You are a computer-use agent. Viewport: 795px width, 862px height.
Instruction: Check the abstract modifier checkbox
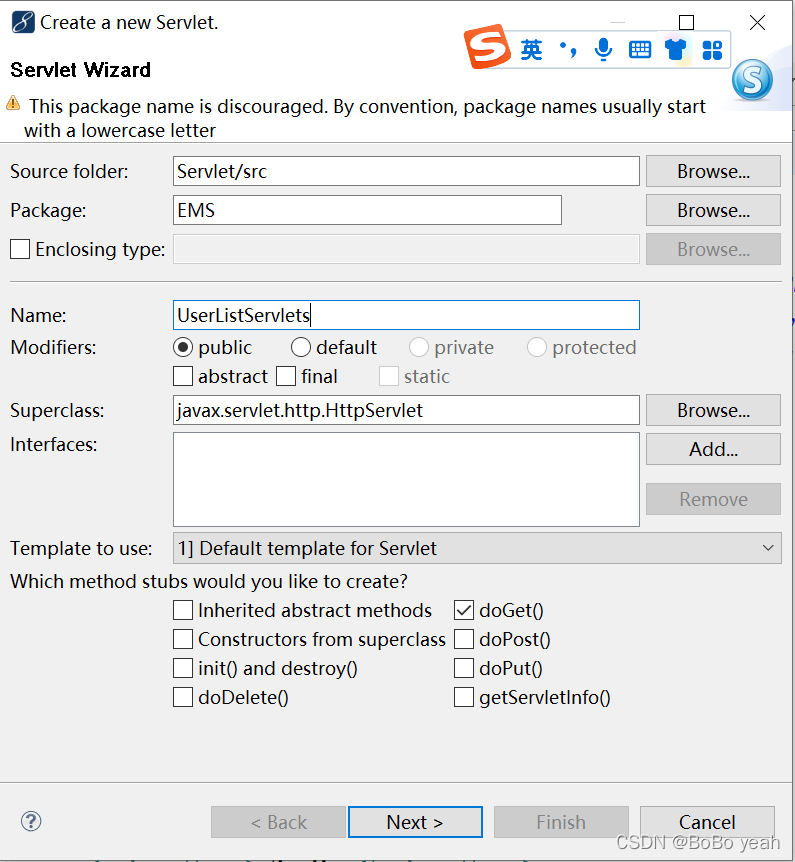coord(183,376)
